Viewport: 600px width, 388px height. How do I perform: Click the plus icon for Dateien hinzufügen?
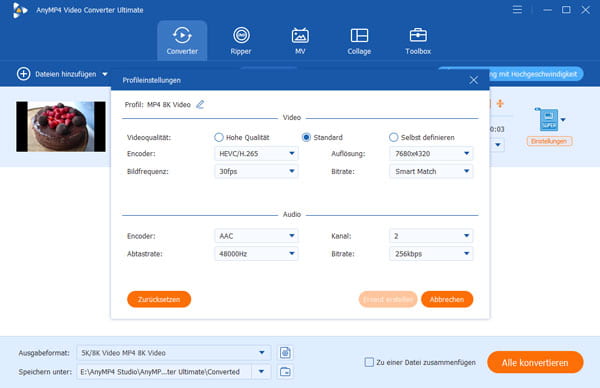(x=23, y=74)
